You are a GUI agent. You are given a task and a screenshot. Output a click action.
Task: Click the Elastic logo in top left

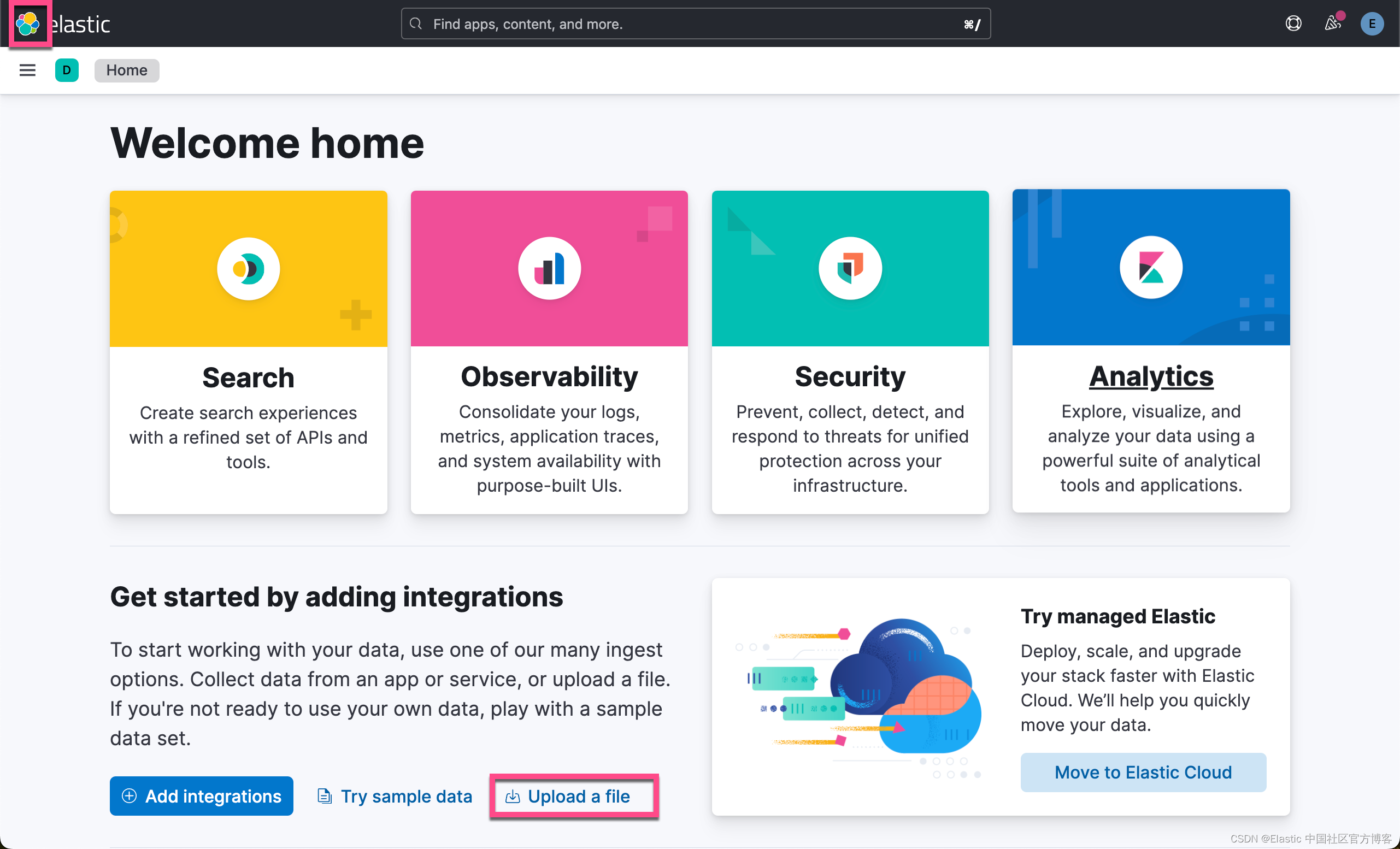pyautogui.click(x=28, y=23)
